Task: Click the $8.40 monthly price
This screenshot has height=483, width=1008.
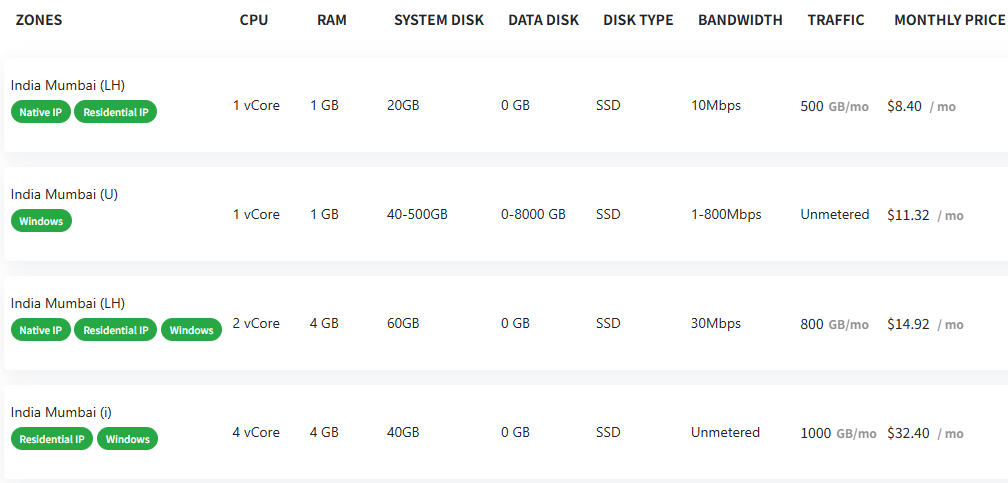Action: tap(904, 106)
